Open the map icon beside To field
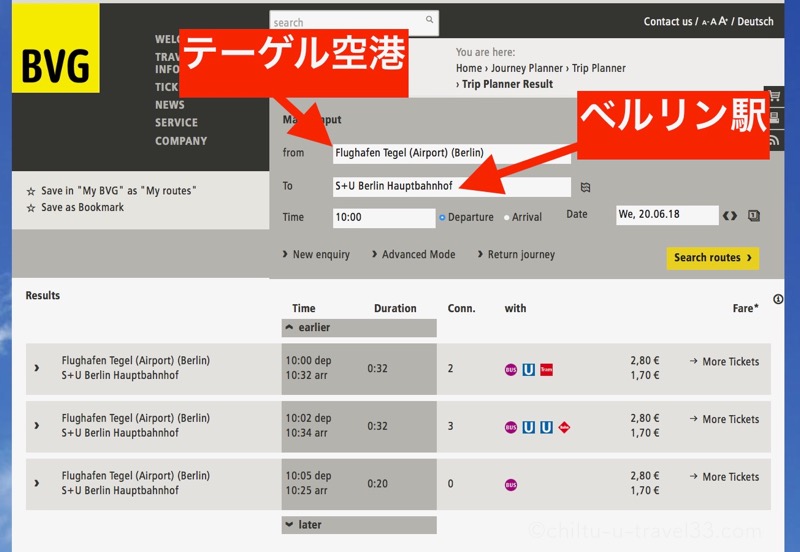800x552 pixels. (x=585, y=187)
